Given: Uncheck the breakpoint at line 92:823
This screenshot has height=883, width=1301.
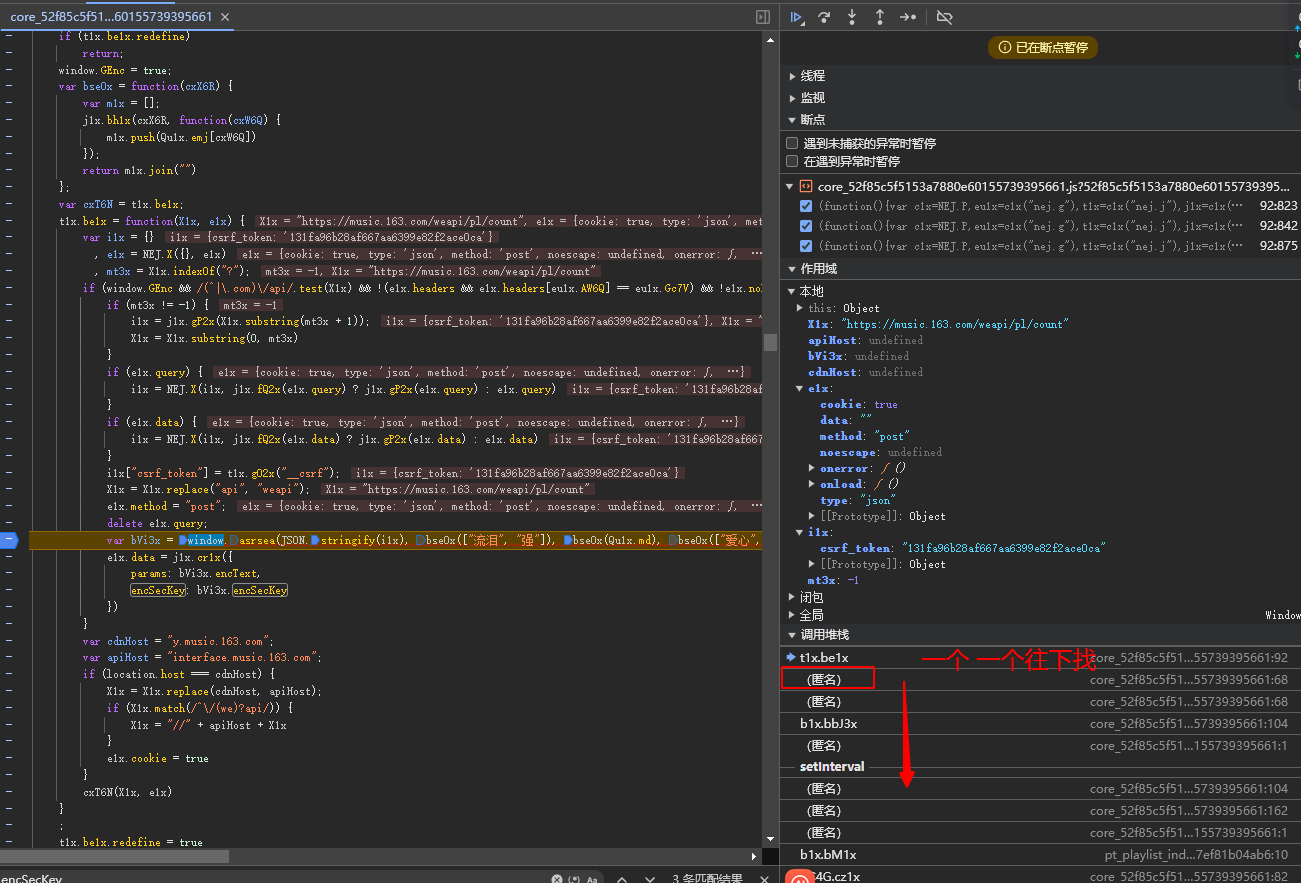Looking at the screenshot, I should [806, 206].
